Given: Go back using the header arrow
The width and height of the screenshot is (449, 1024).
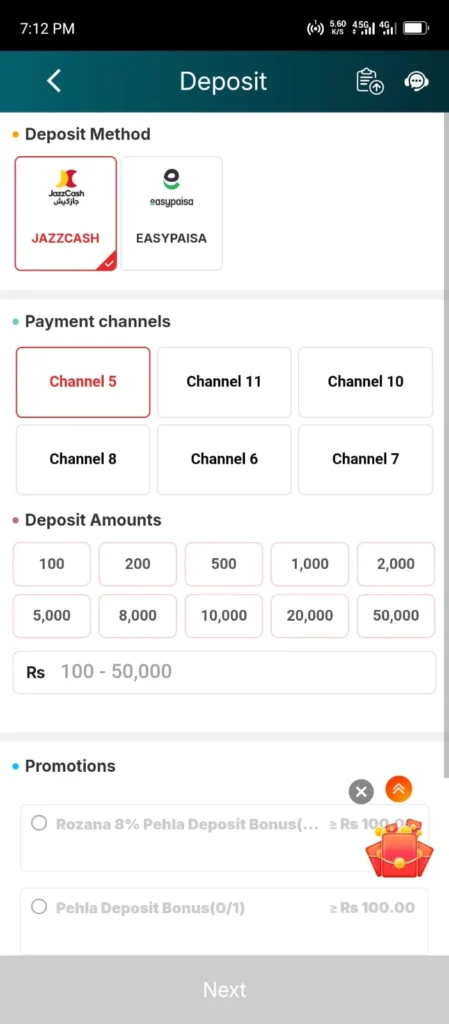Looking at the screenshot, I should click(54, 81).
